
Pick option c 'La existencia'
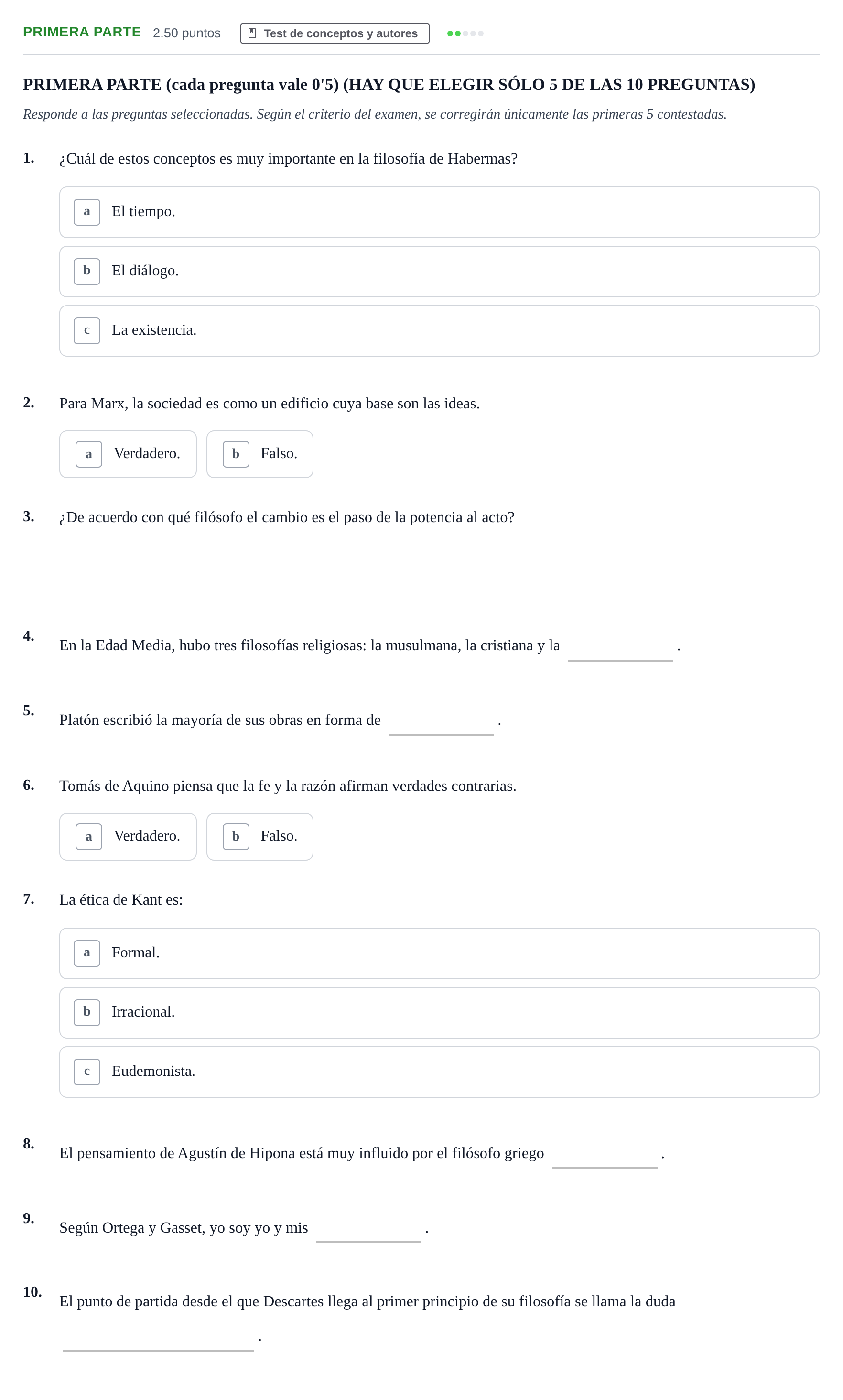coord(439,331)
